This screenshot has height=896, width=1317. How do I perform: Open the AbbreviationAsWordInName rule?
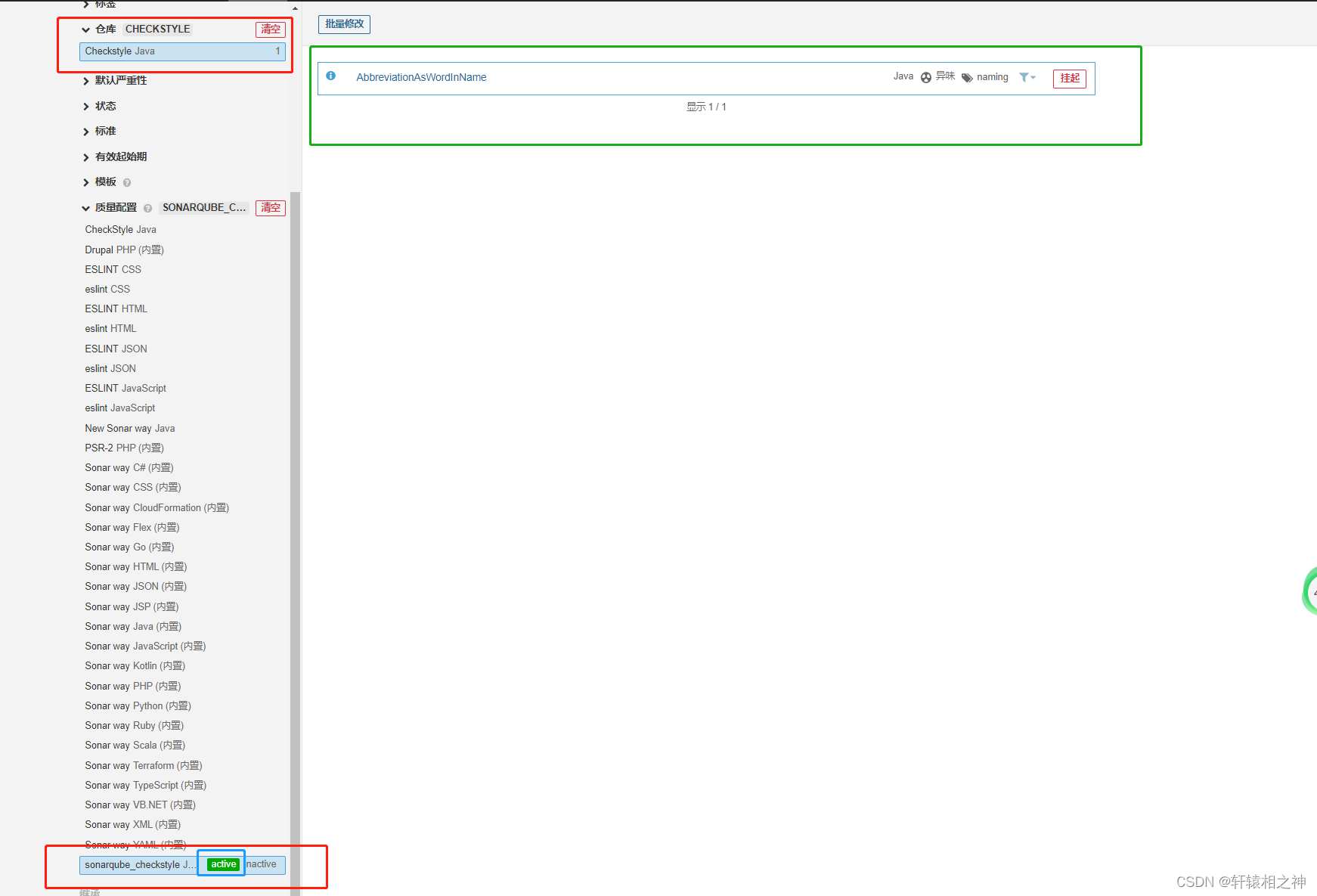tap(421, 77)
